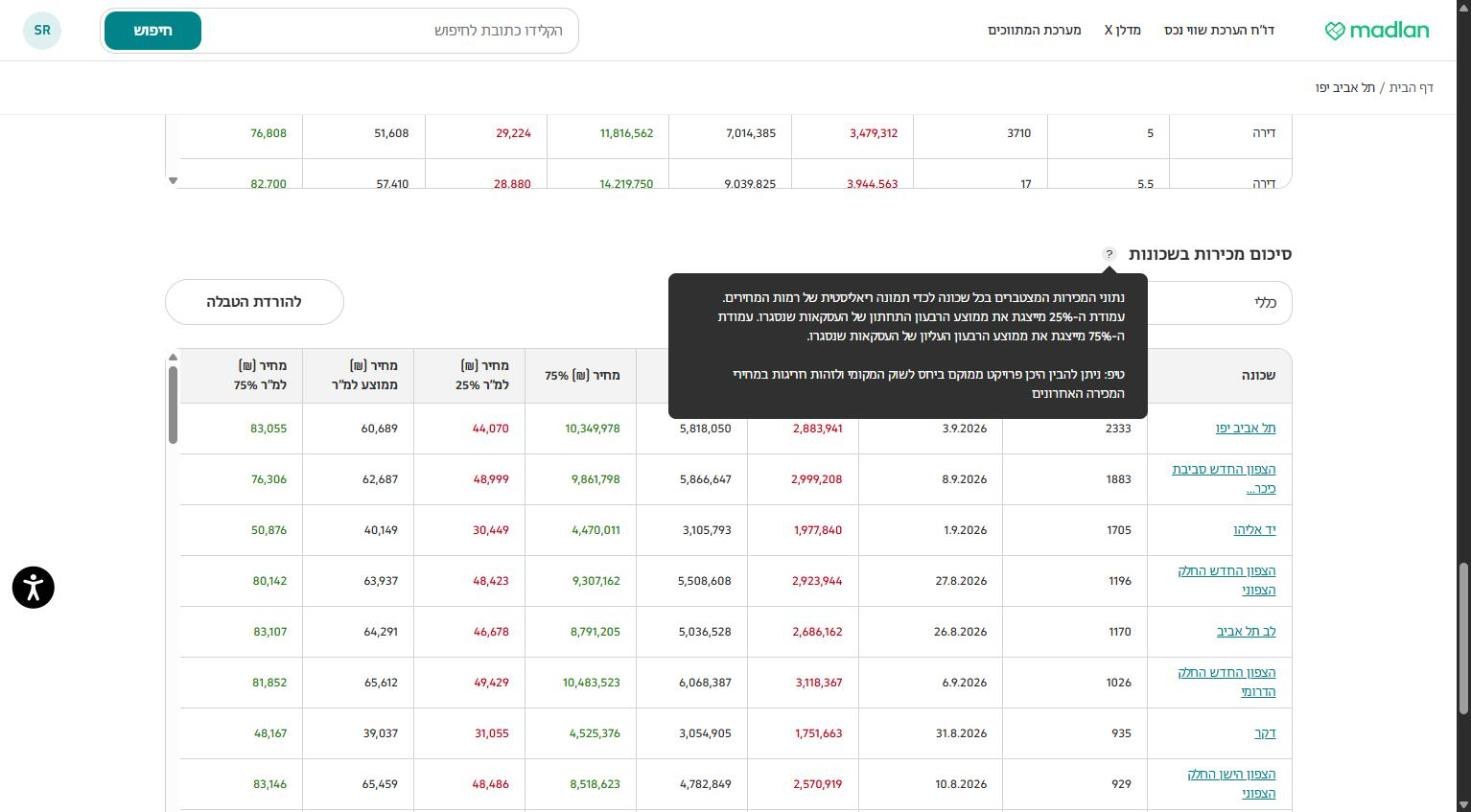
Task: Select the 83,146 price per meter cell
Action: coord(241,784)
